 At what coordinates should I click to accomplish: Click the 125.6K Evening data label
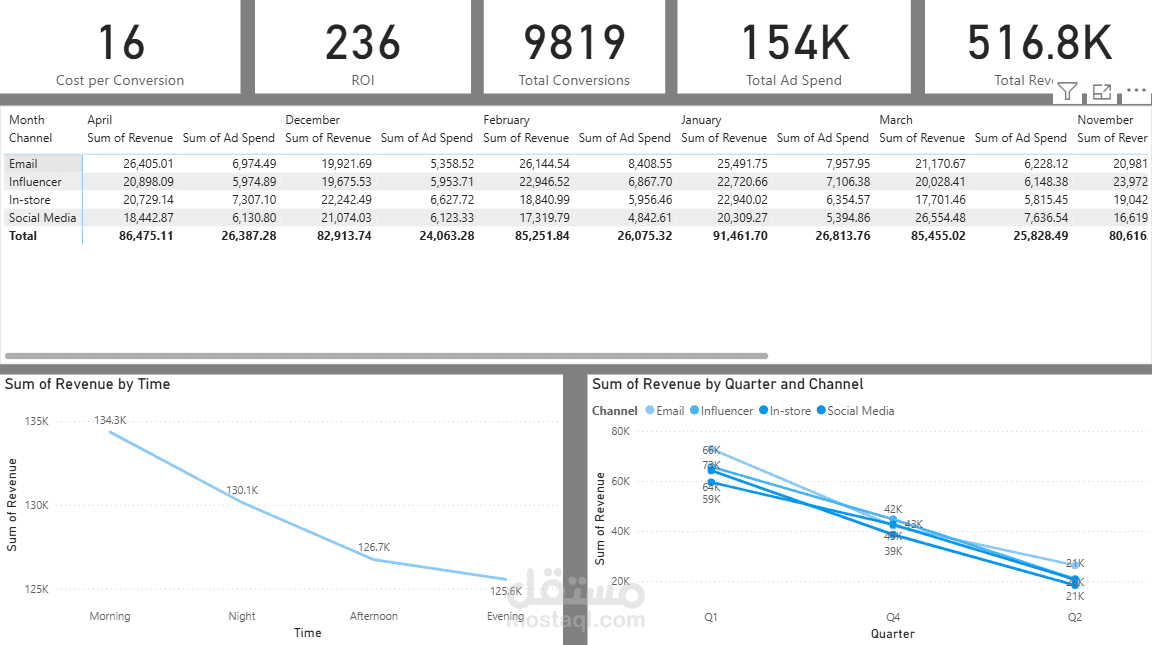pos(506,591)
